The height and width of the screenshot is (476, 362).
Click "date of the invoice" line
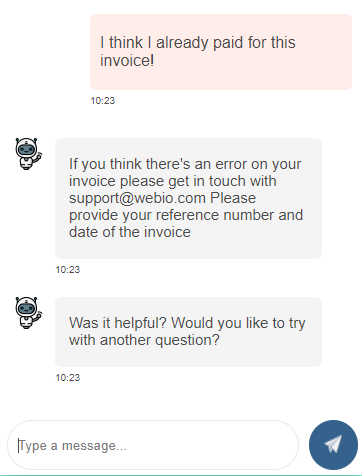(x=130, y=232)
